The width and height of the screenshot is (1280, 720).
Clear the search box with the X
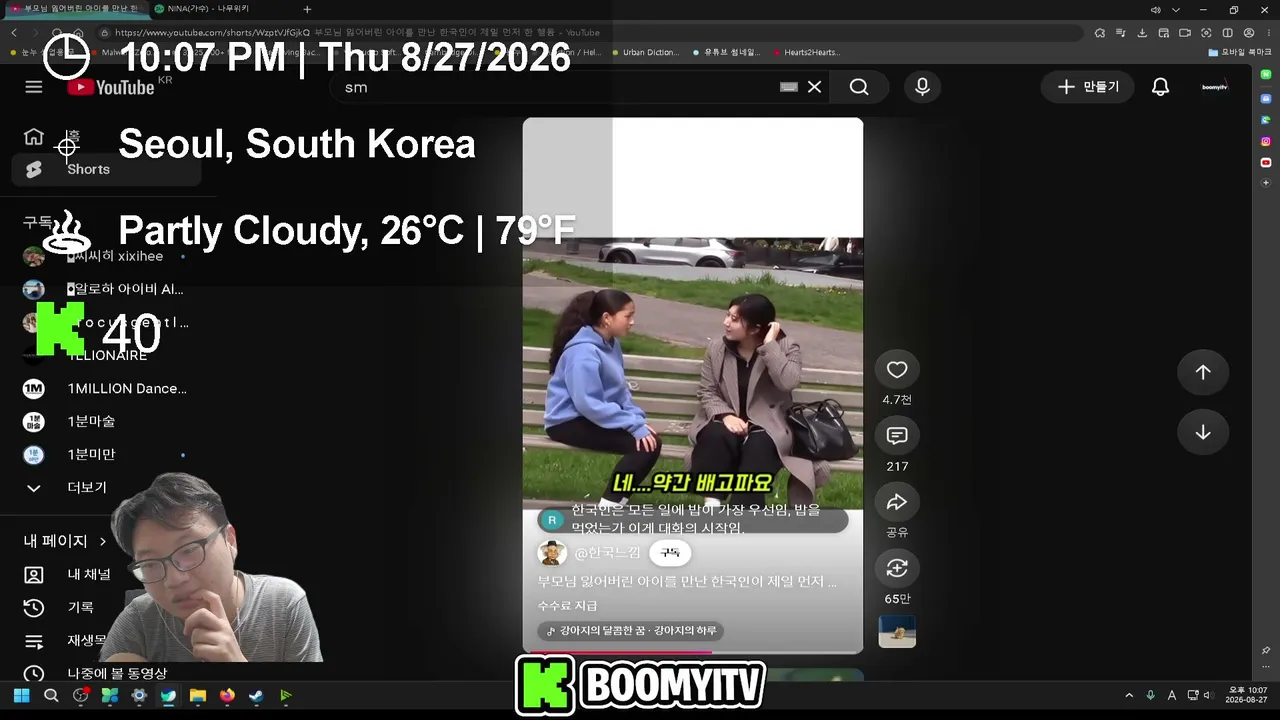pyautogui.click(x=814, y=87)
